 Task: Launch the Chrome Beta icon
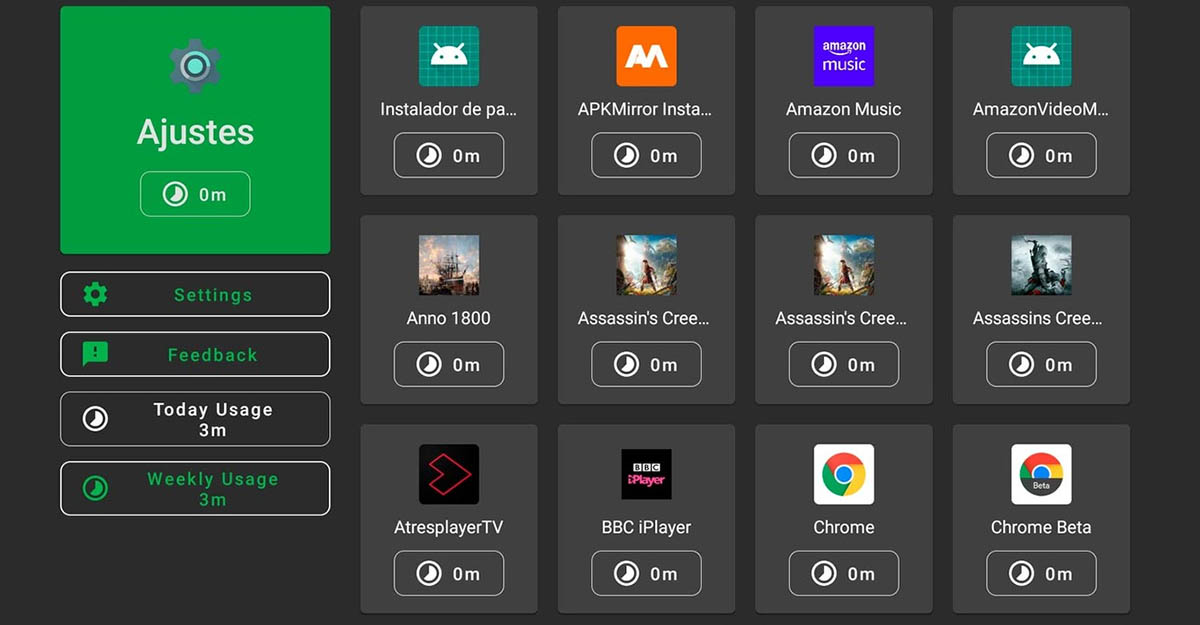1041,474
